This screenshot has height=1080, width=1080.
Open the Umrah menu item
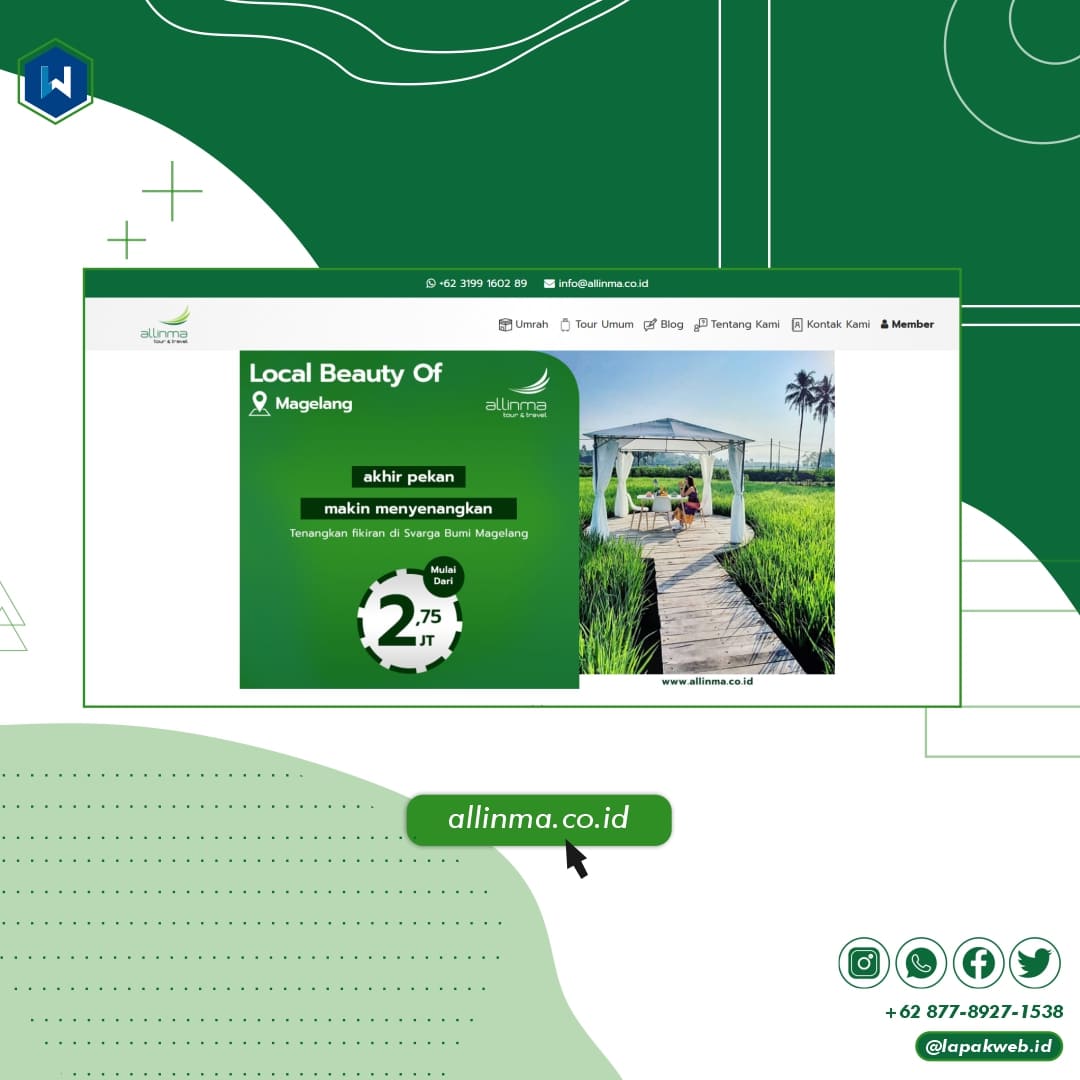[523, 324]
